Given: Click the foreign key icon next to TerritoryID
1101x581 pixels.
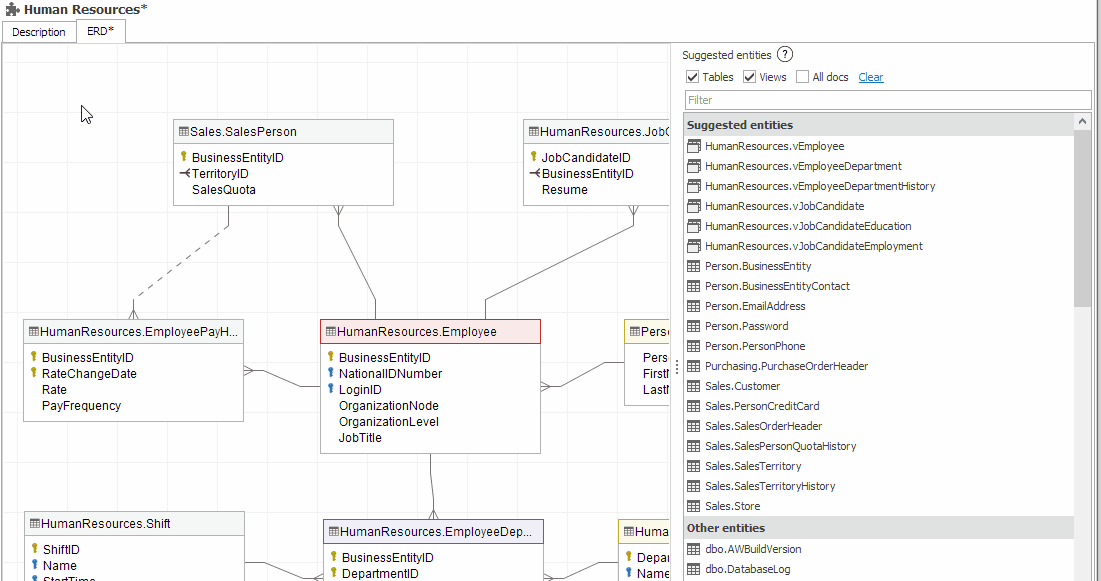Looking at the screenshot, I should click(x=184, y=173).
